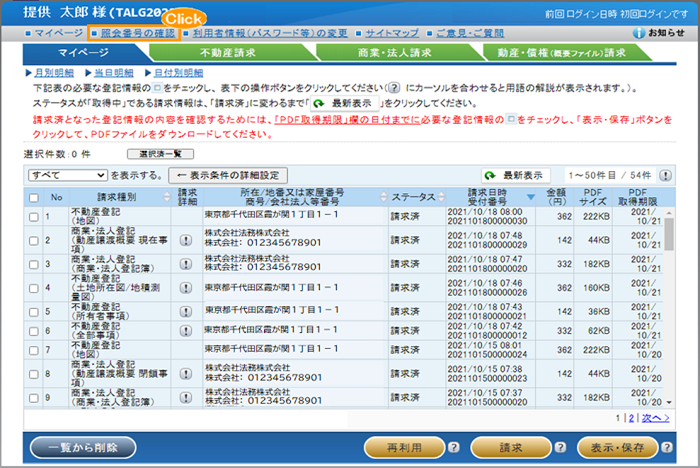This screenshot has width=700, height=468.
Task: Click the 一覧から削除 button
Action: 83,447
